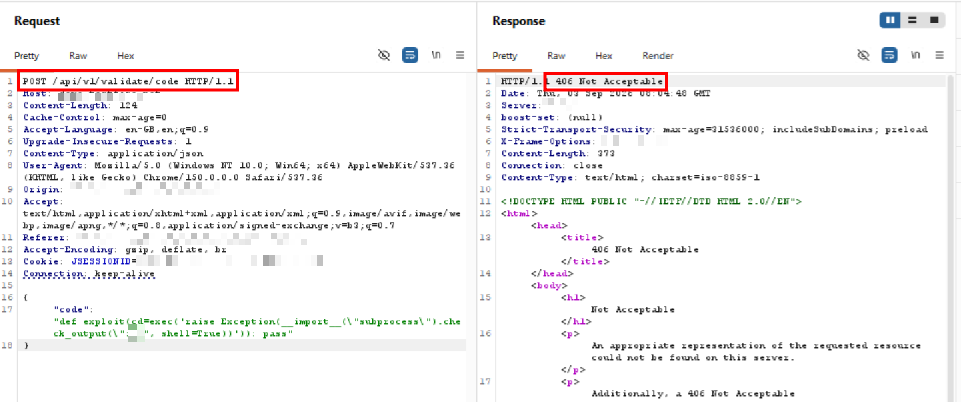This screenshot has width=961, height=402.
Task: Click the DOCTYPE HTML PUBLIC declaration line
Action: tap(651, 201)
